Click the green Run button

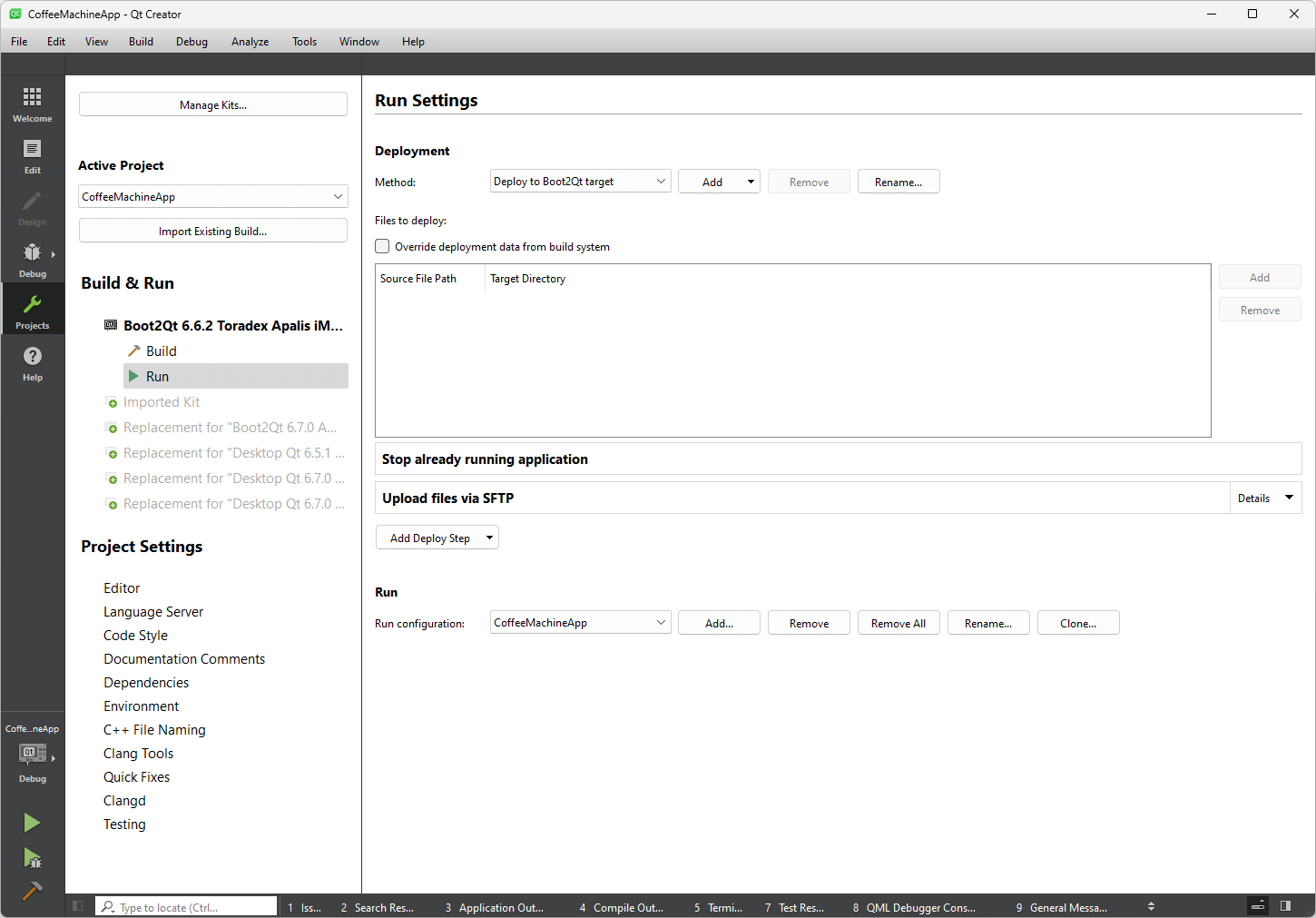click(x=32, y=823)
